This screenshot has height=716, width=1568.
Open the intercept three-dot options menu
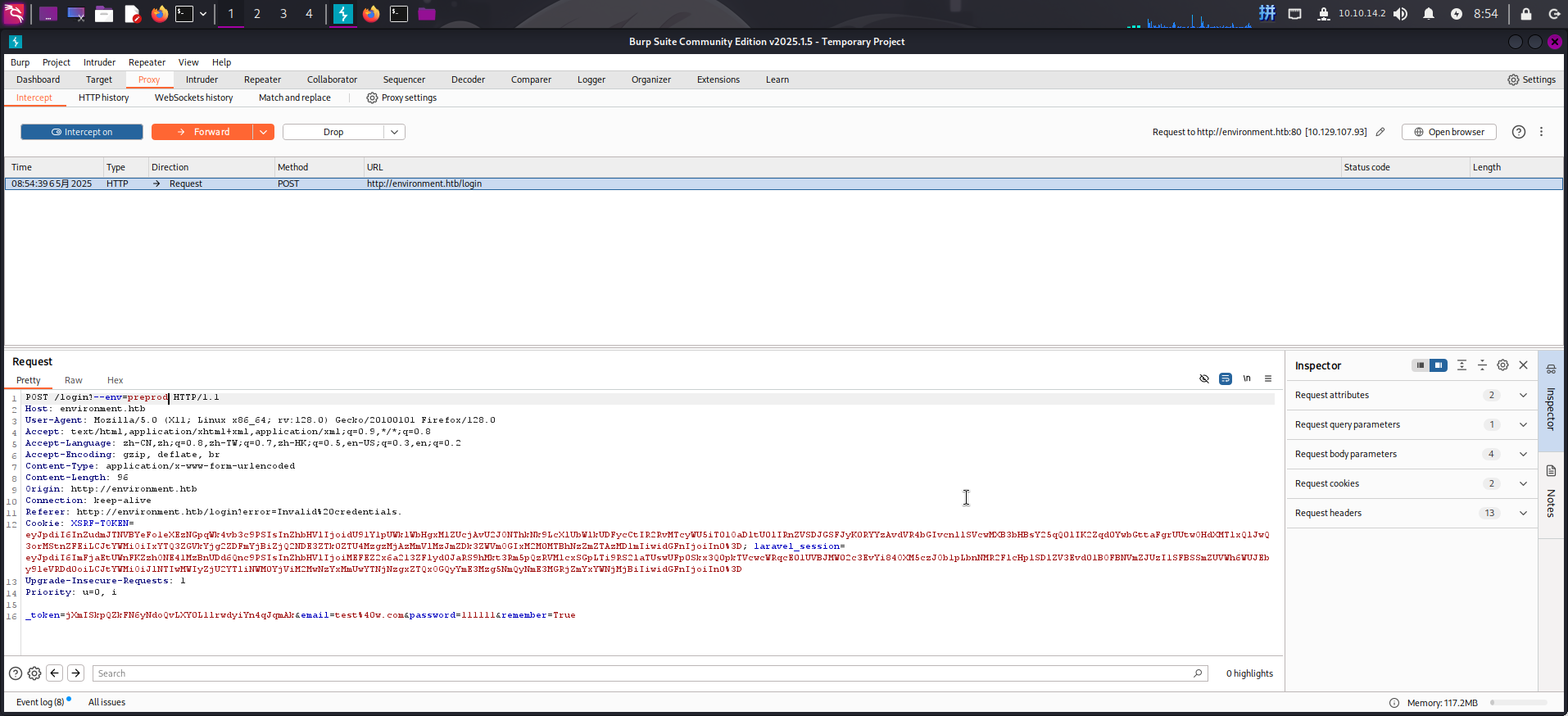(x=1541, y=132)
